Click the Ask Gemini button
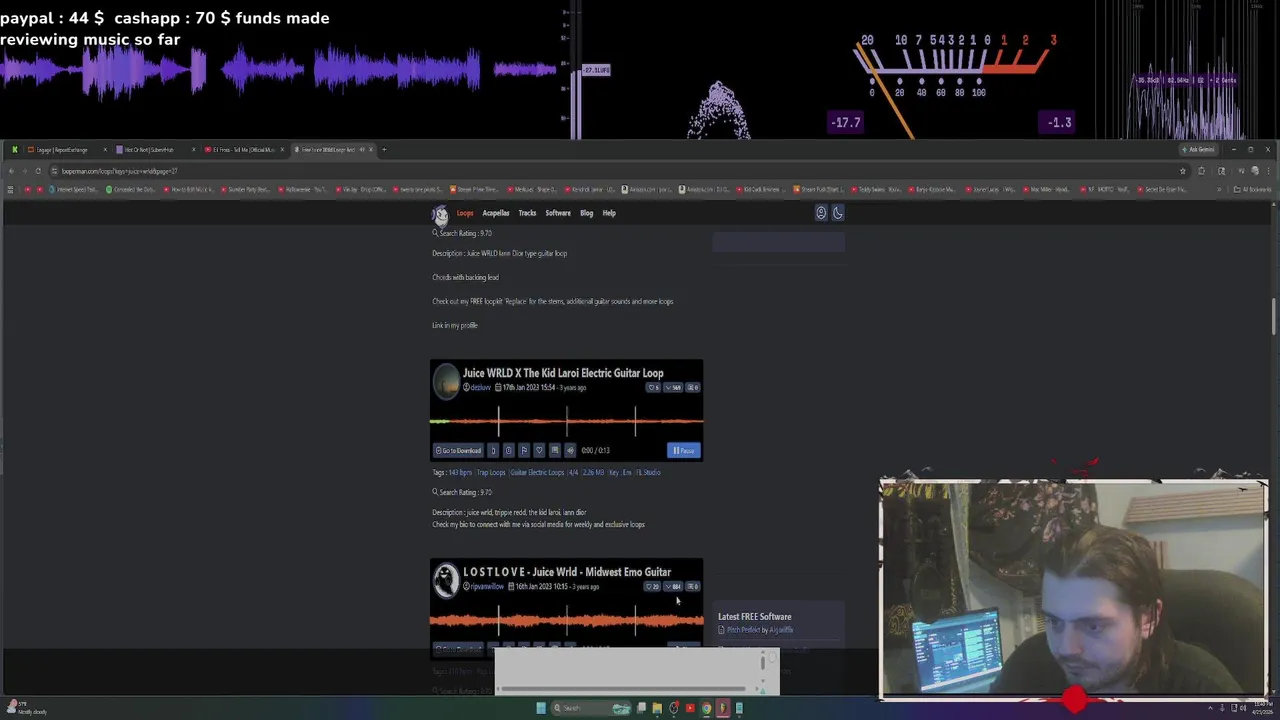The height and width of the screenshot is (720, 1280). (x=1198, y=150)
